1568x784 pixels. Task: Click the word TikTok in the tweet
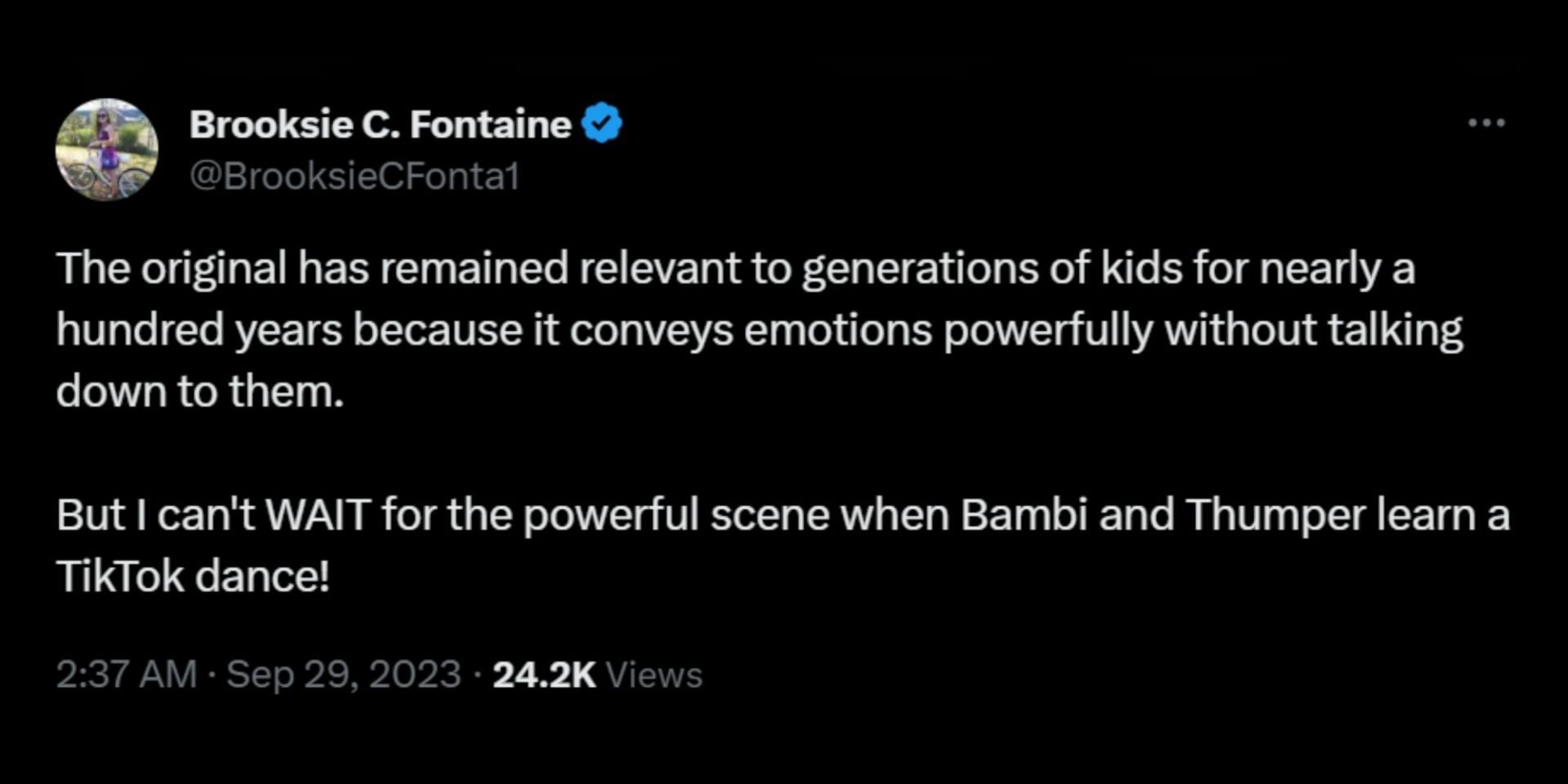pyautogui.click(x=120, y=577)
